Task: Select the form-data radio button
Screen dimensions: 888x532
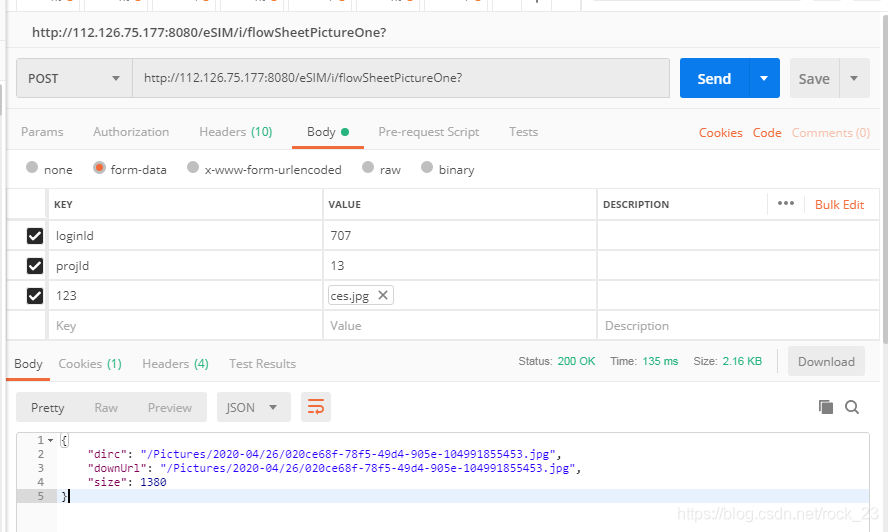Action: click(x=99, y=168)
